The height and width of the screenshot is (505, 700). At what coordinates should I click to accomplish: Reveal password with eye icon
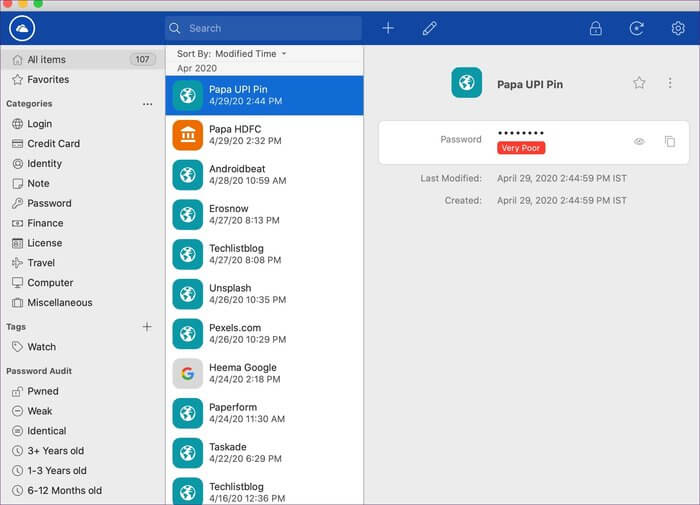coord(639,142)
